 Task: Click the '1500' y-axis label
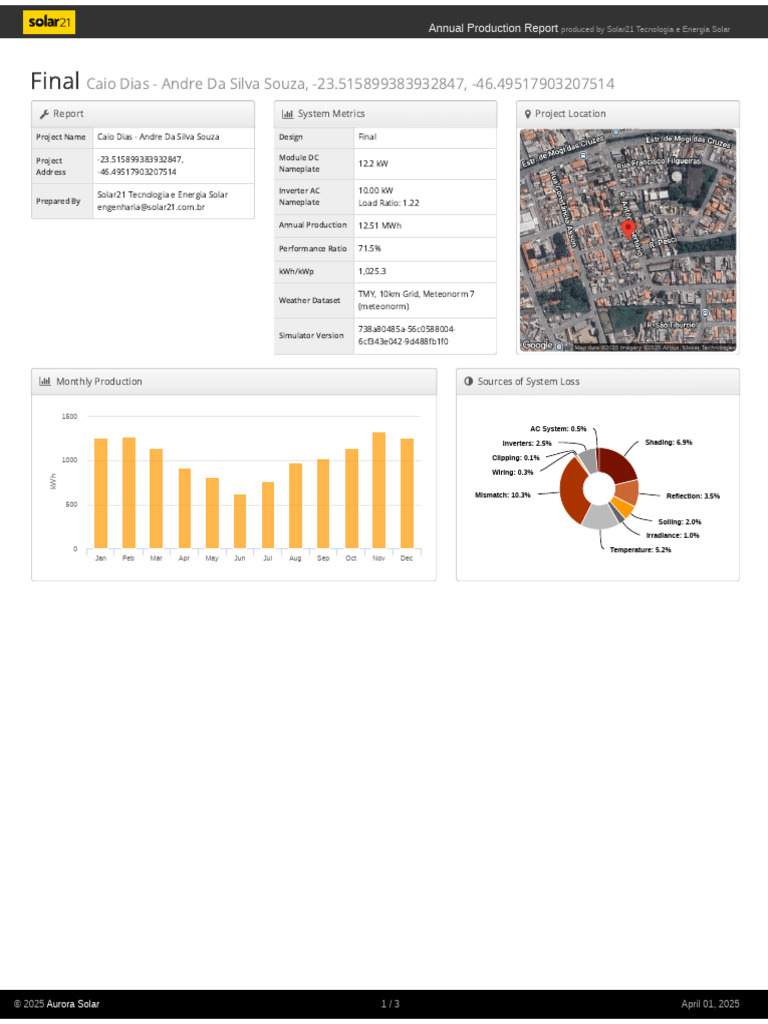coord(70,417)
